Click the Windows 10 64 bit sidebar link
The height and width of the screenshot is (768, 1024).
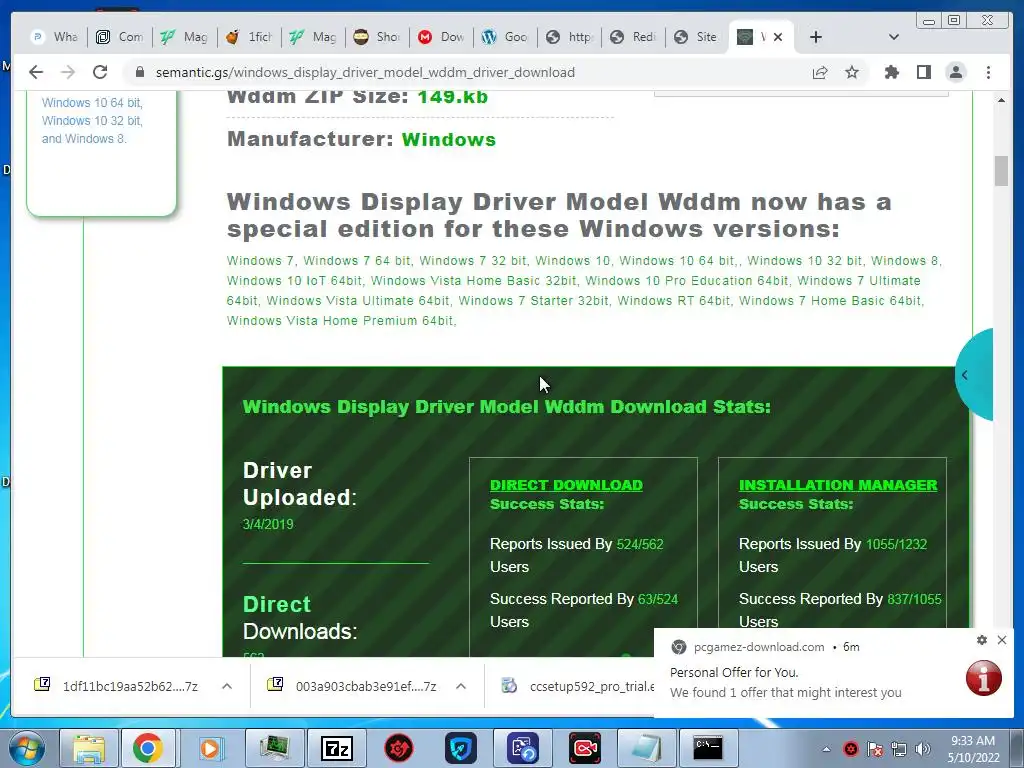tap(91, 103)
